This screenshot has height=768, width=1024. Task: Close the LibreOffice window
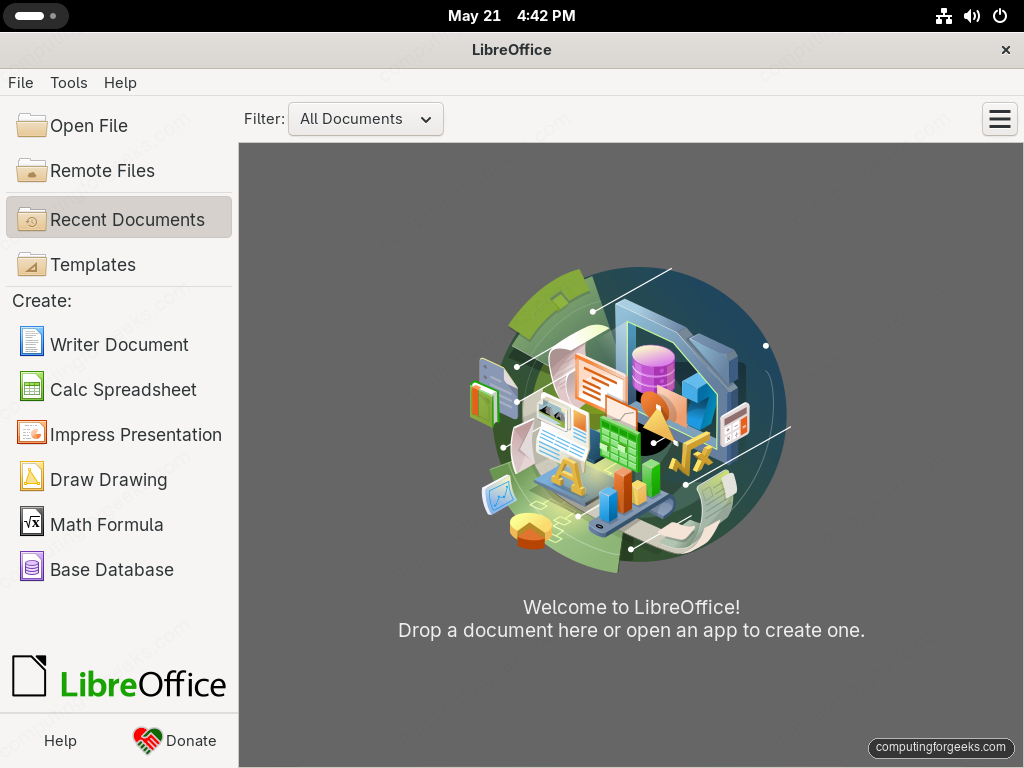tap(1006, 50)
